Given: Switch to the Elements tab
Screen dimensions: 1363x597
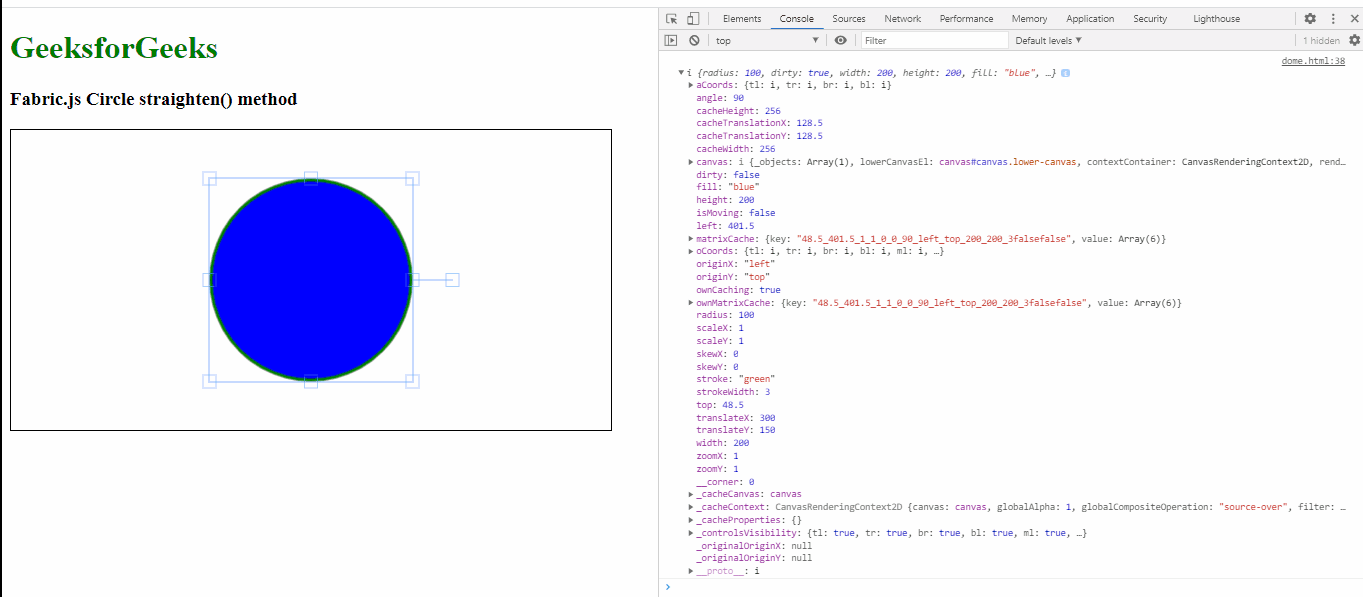Looking at the screenshot, I should click(x=742, y=18).
